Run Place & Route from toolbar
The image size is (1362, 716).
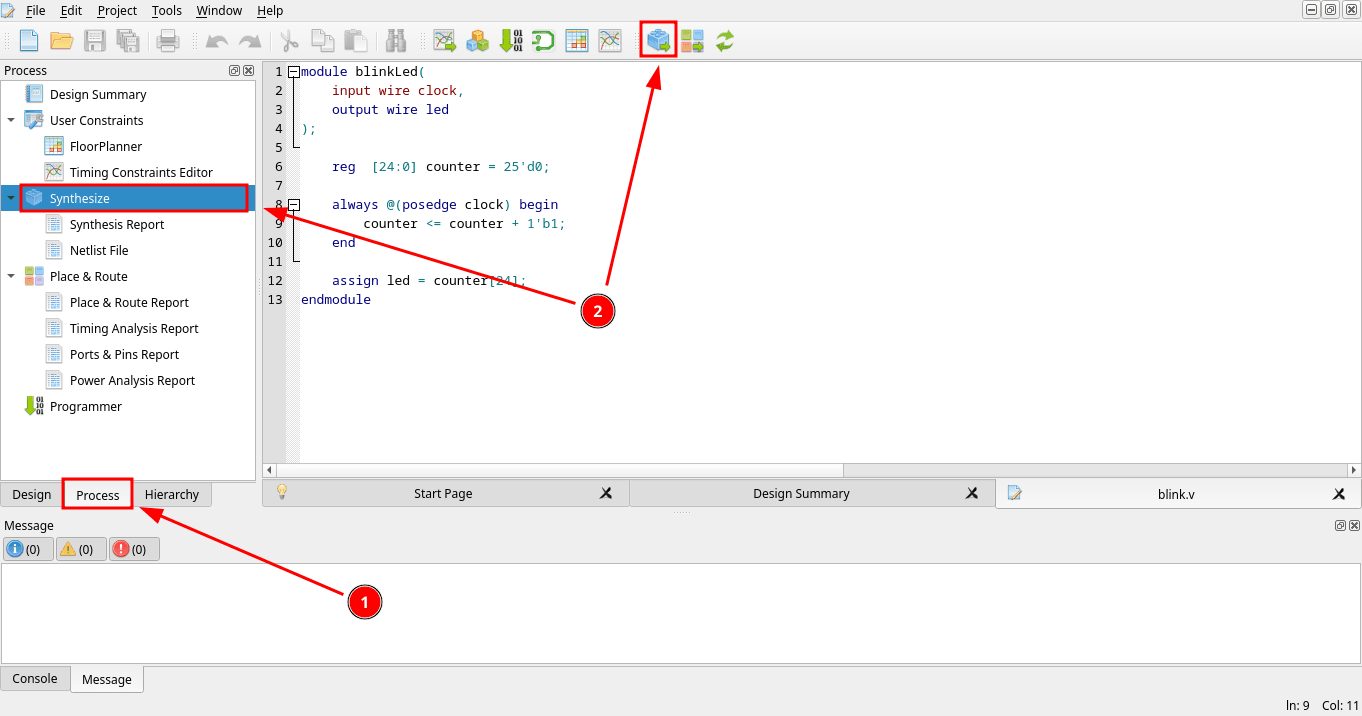(x=692, y=41)
